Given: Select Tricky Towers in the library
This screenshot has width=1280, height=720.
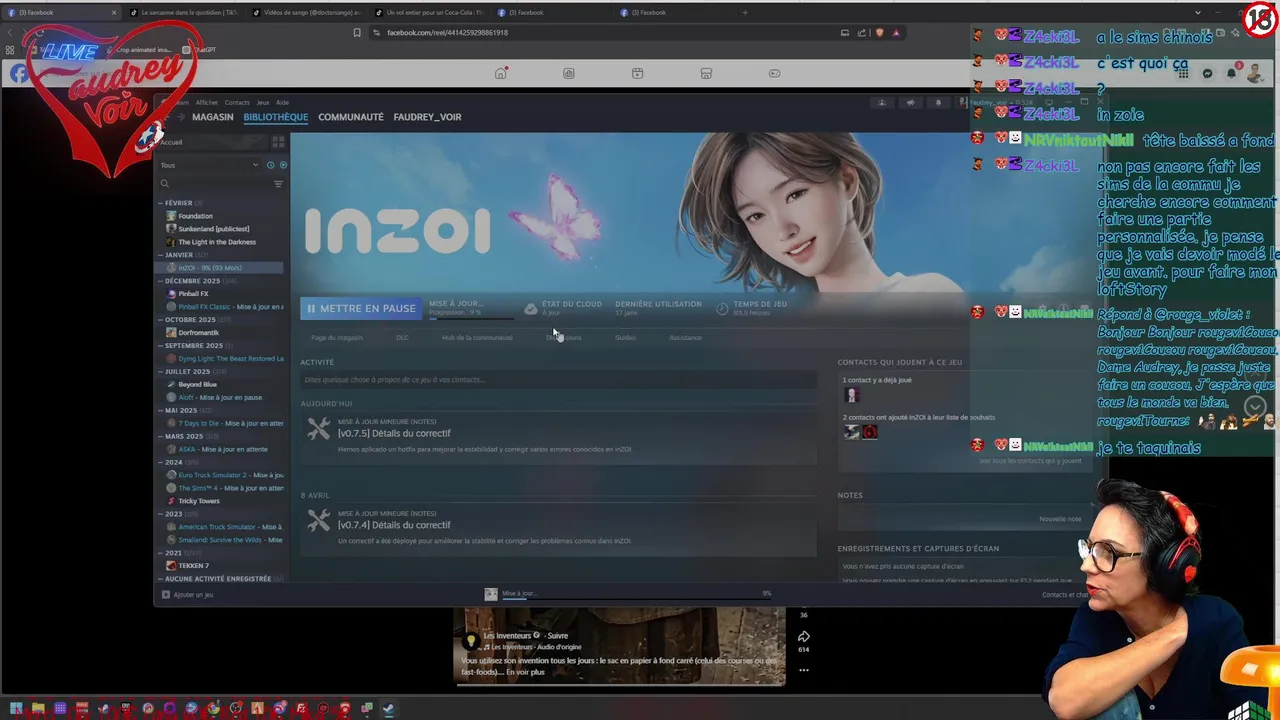Looking at the screenshot, I should point(198,501).
